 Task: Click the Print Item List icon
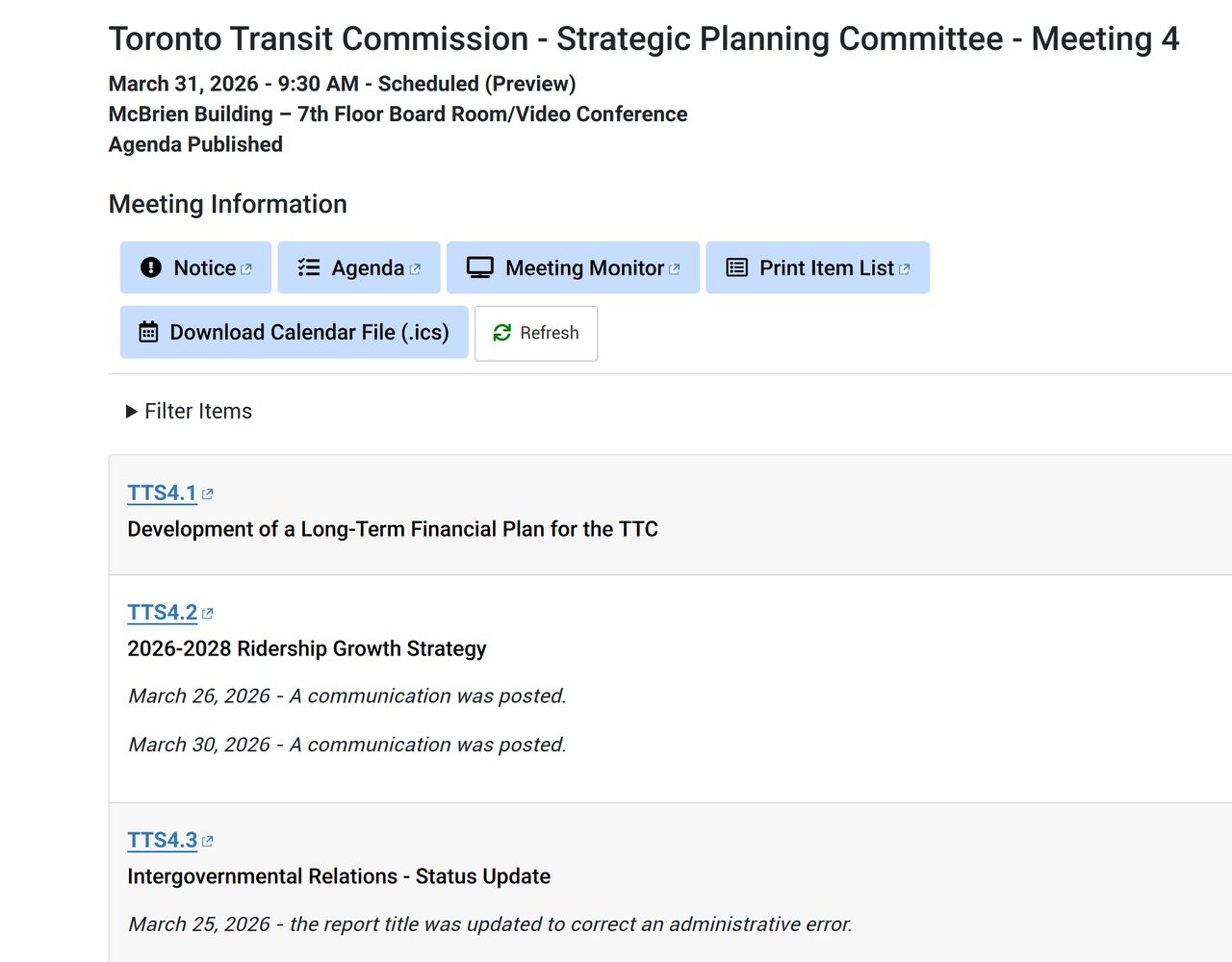[736, 267]
